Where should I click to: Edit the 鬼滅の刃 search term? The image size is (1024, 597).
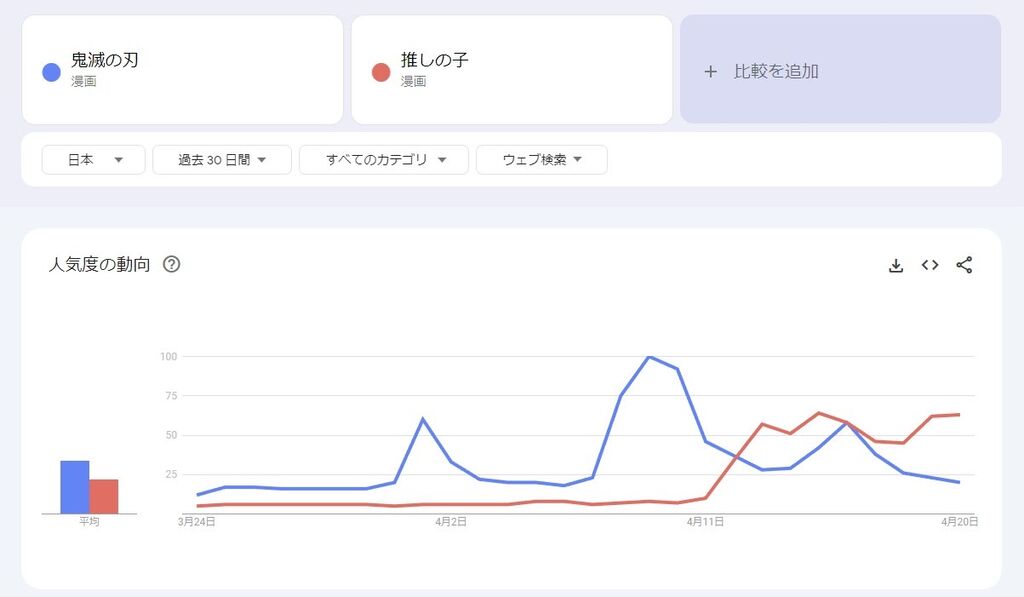coord(105,61)
